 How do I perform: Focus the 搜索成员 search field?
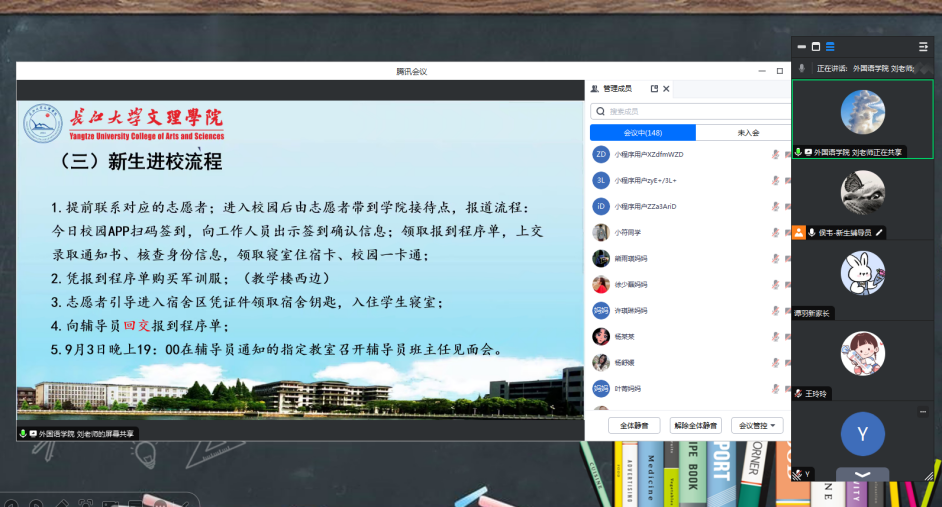coord(690,111)
